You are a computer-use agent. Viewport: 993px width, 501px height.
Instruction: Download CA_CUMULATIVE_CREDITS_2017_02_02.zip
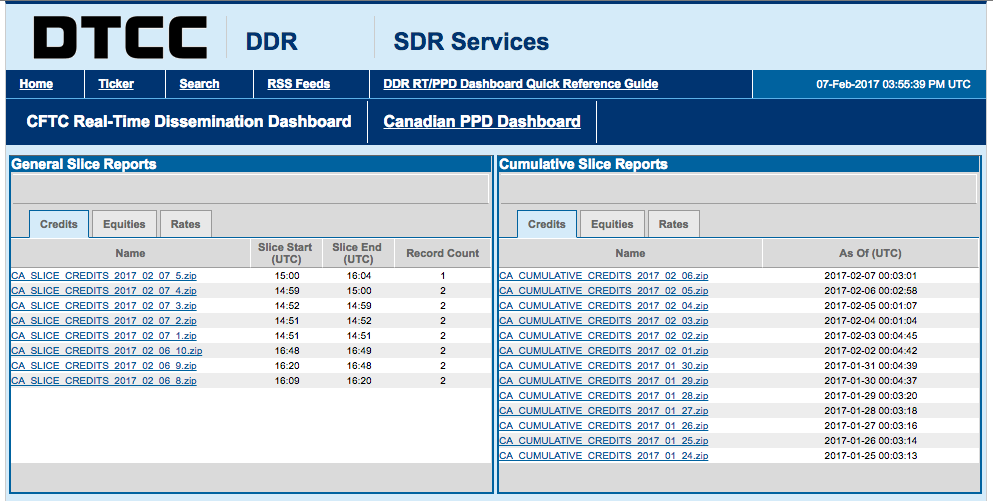(604, 336)
